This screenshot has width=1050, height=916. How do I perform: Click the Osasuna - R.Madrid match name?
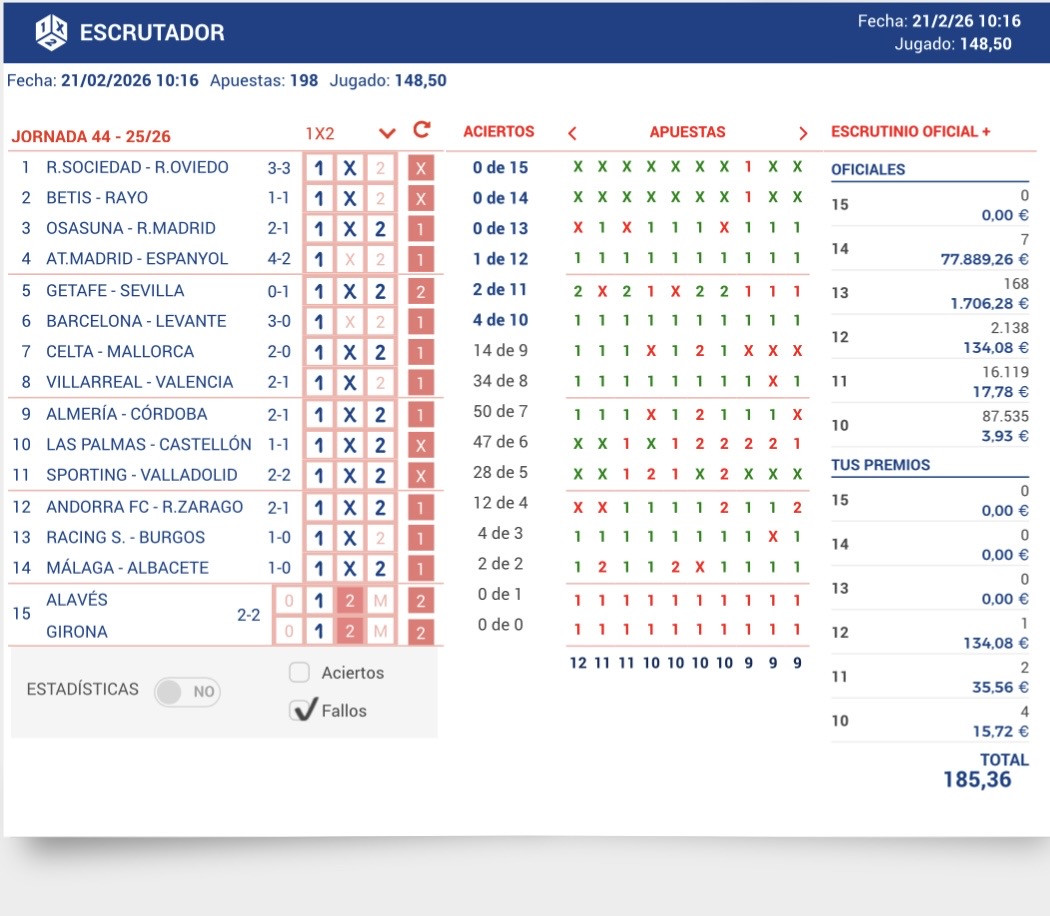click(x=131, y=228)
